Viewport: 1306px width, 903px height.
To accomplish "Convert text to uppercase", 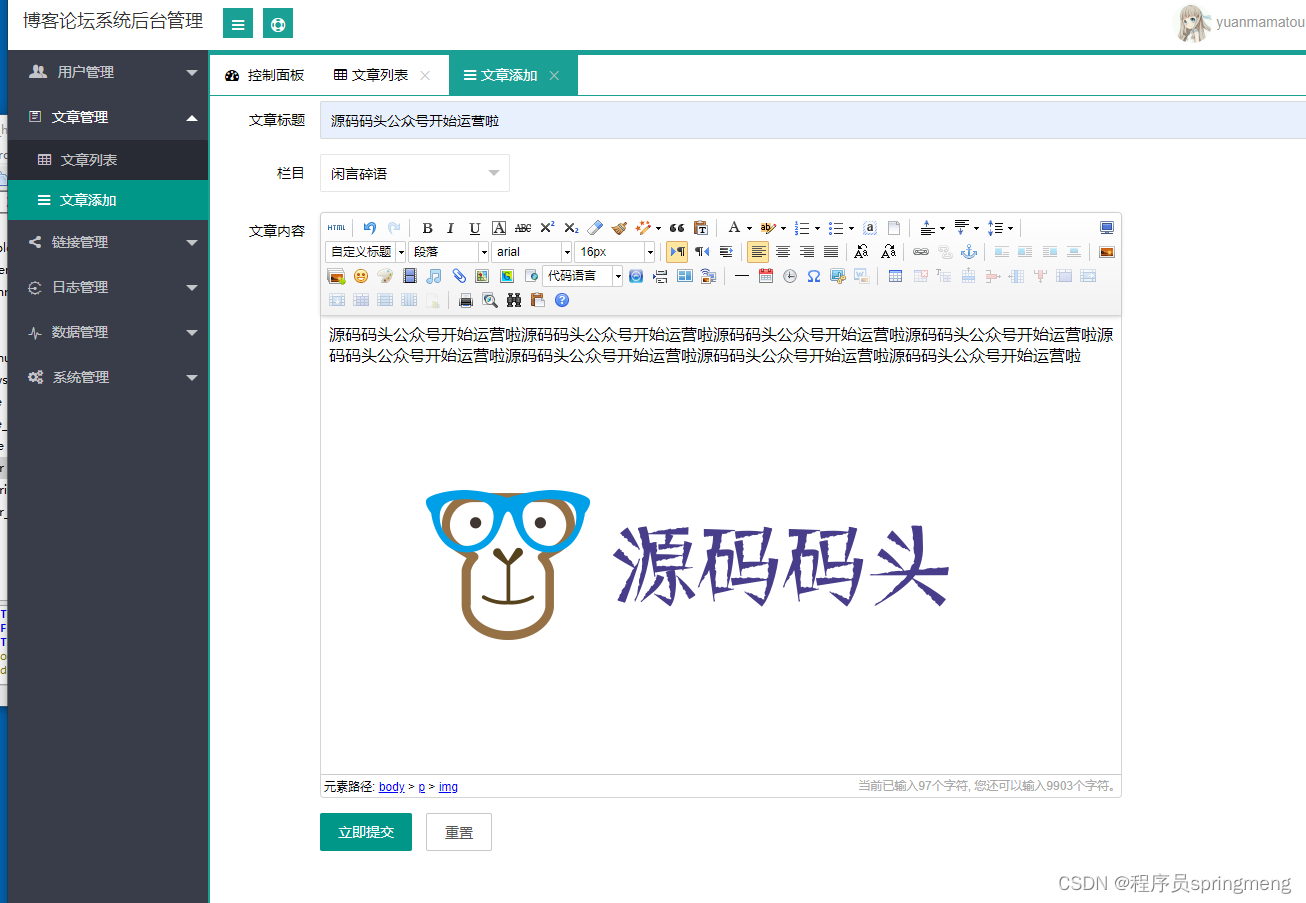I will point(861,252).
